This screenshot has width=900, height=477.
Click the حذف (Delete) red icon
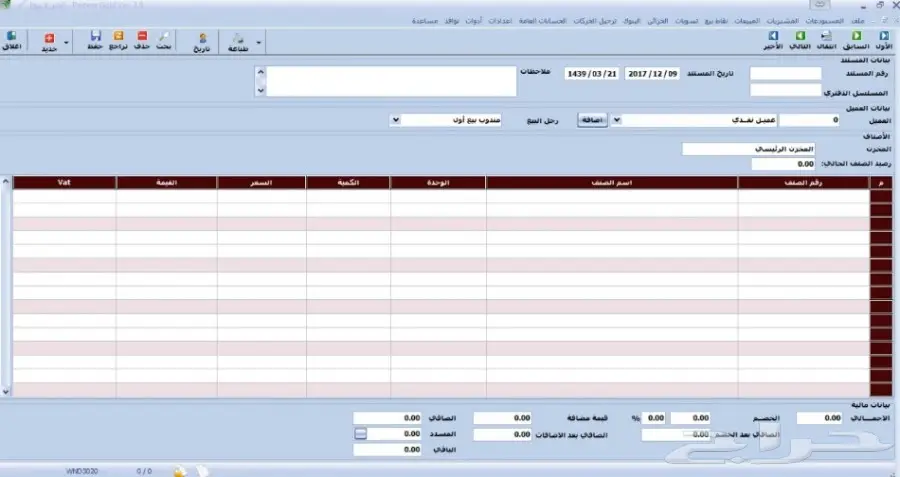pyautogui.click(x=141, y=42)
